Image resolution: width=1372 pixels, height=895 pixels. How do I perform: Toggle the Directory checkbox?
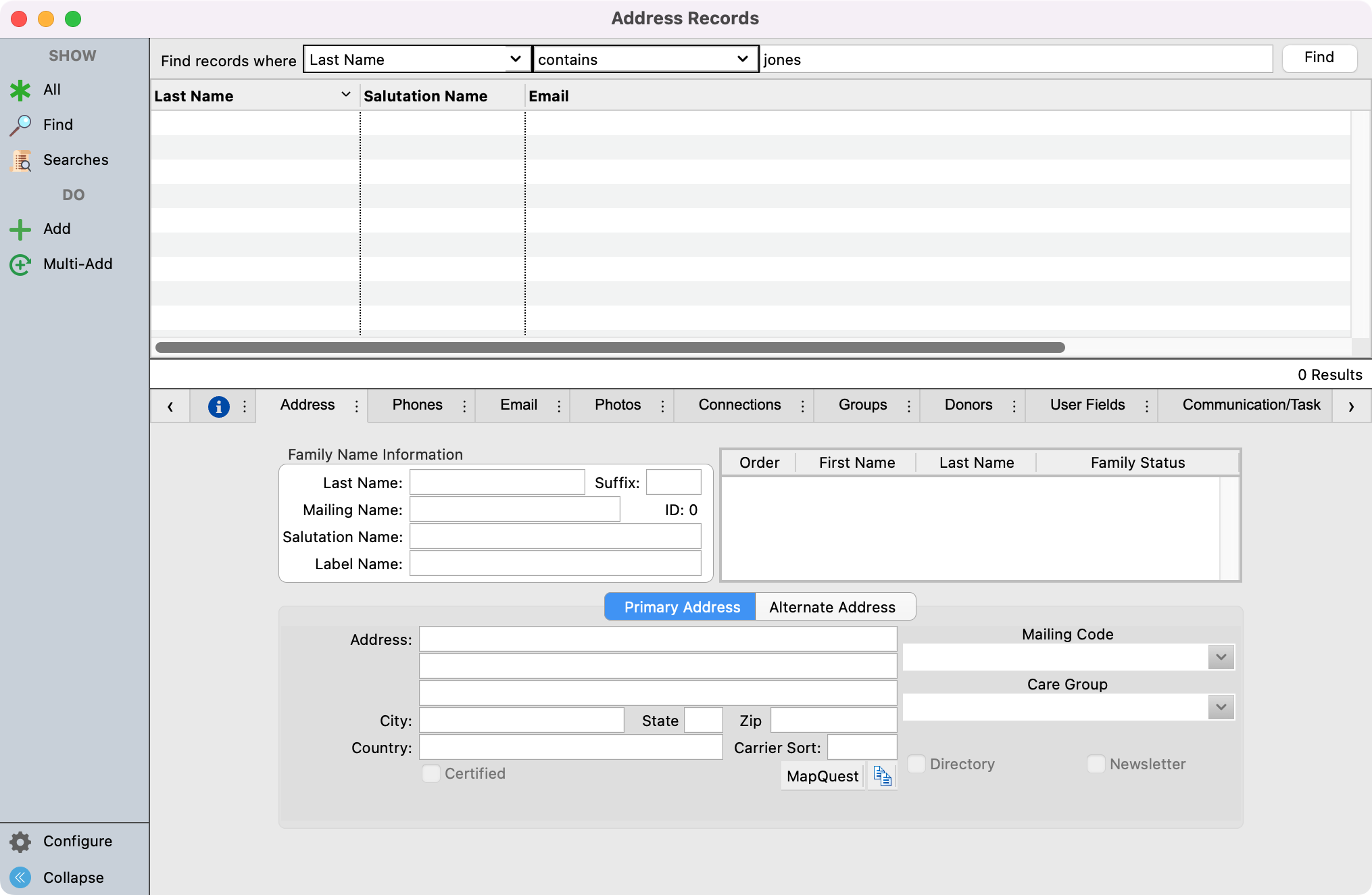tap(916, 764)
